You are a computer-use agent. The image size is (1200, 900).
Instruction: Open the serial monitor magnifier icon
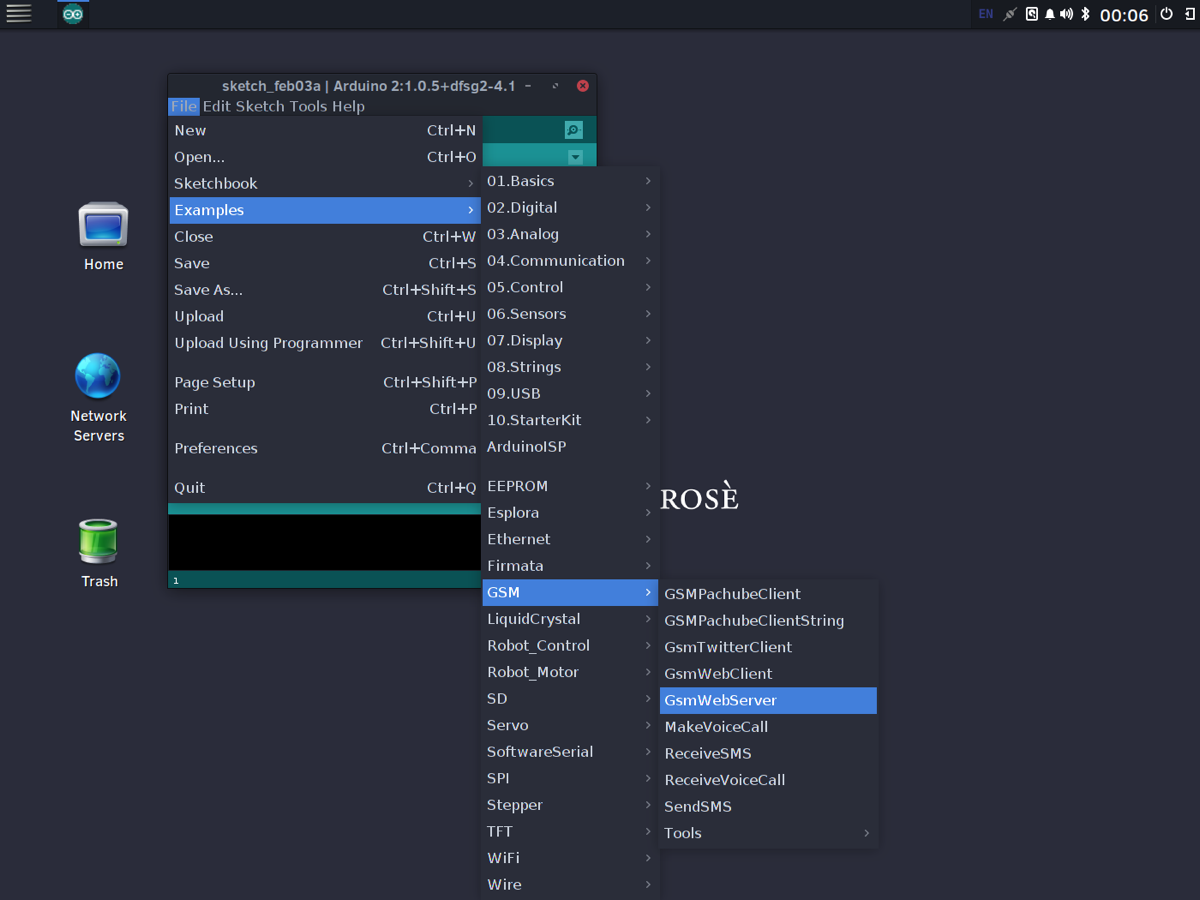[x=573, y=130]
